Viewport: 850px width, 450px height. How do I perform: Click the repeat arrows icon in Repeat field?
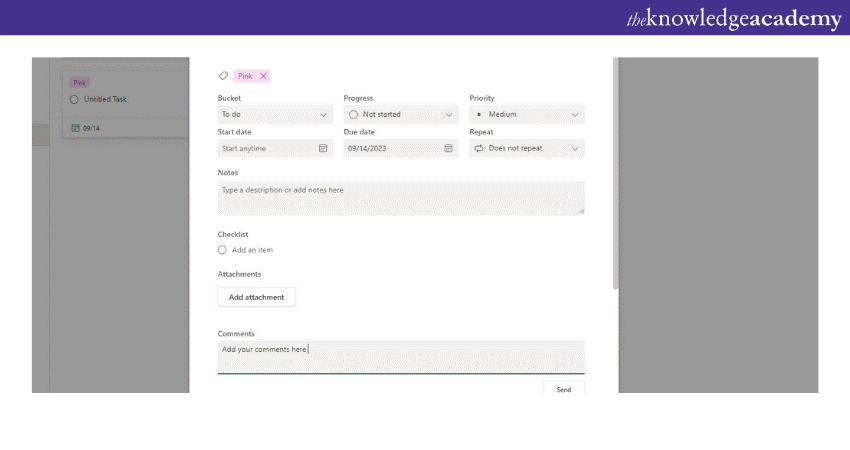tap(479, 148)
